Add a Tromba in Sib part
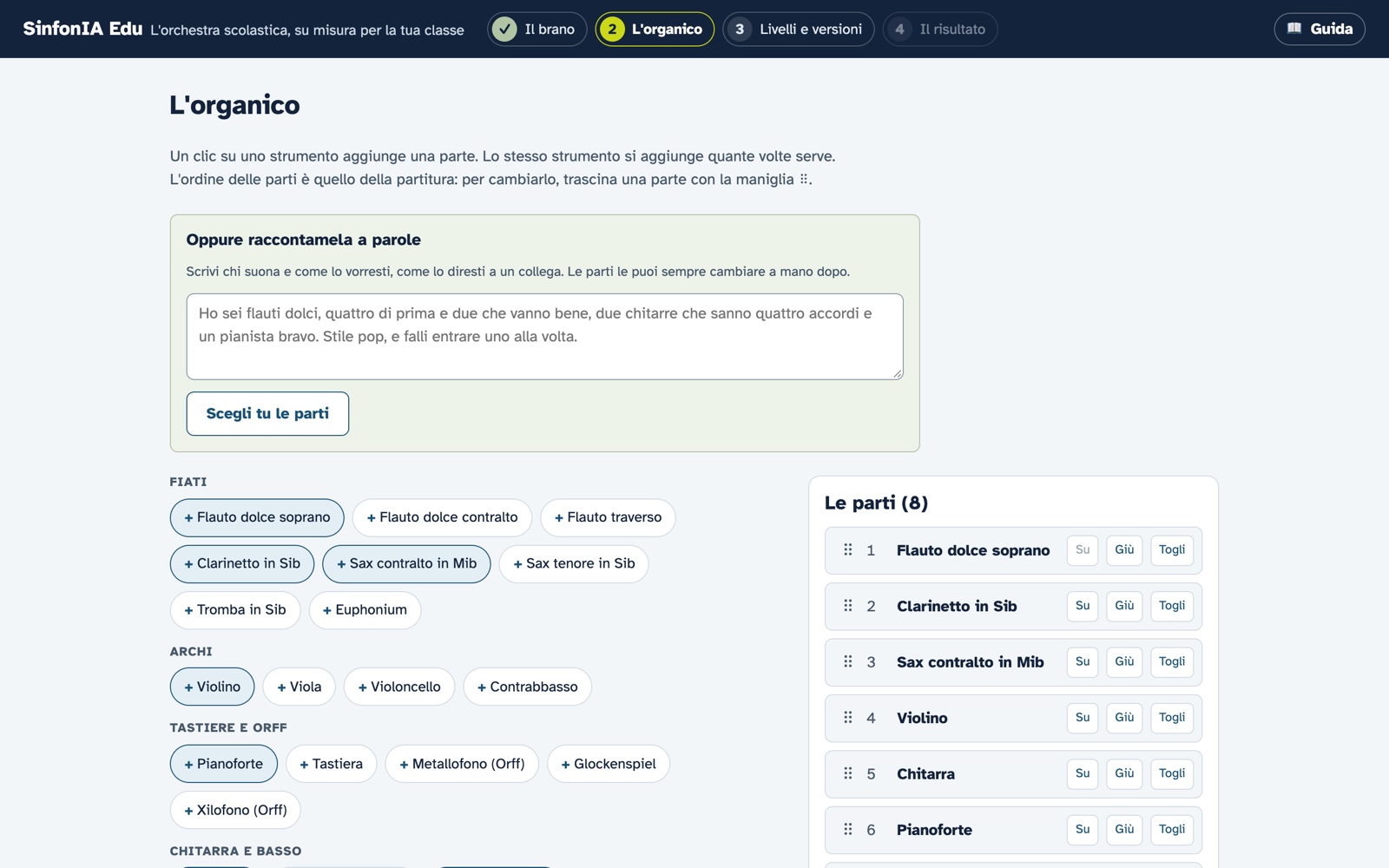 click(x=235, y=609)
